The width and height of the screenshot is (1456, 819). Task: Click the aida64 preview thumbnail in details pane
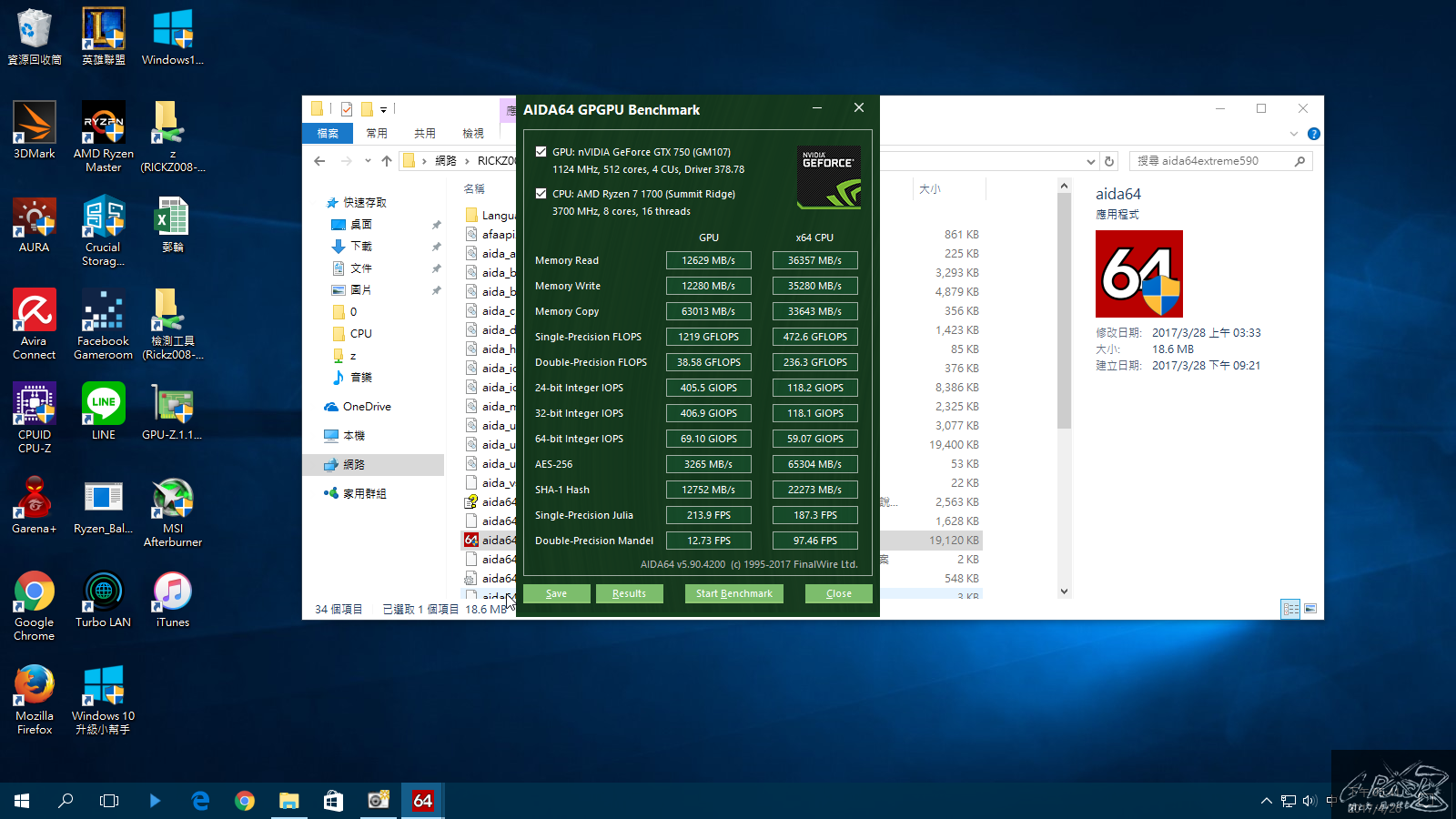(x=1139, y=274)
